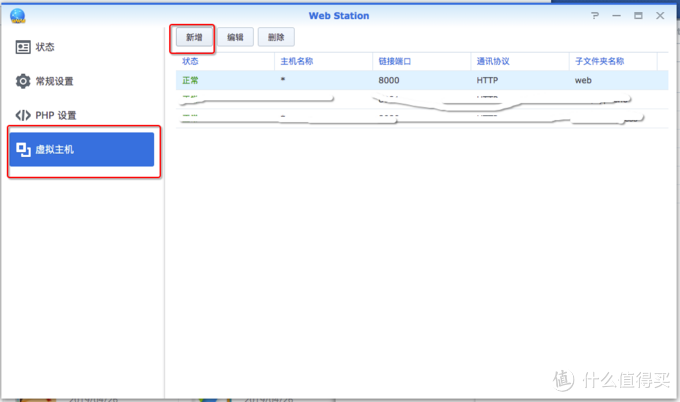Click the 编辑 button
Viewport: 680px width, 402px height.
[235, 37]
